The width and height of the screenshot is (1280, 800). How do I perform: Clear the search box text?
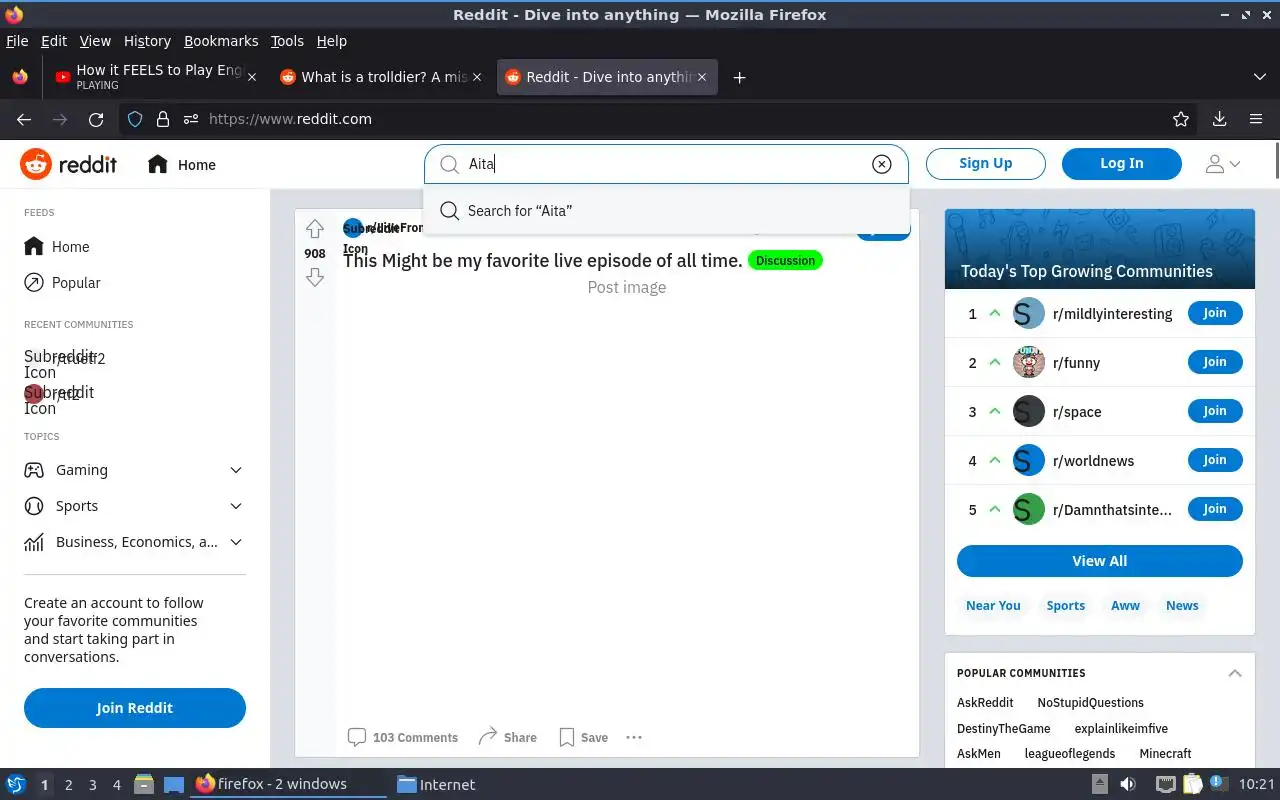(x=881, y=164)
